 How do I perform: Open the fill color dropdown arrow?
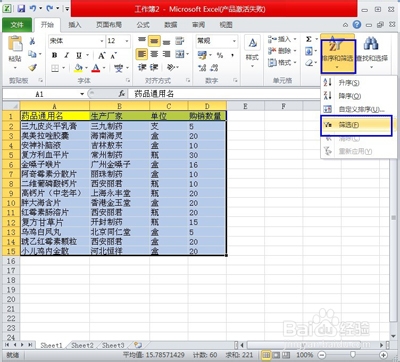pyautogui.click(x=87, y=68)
